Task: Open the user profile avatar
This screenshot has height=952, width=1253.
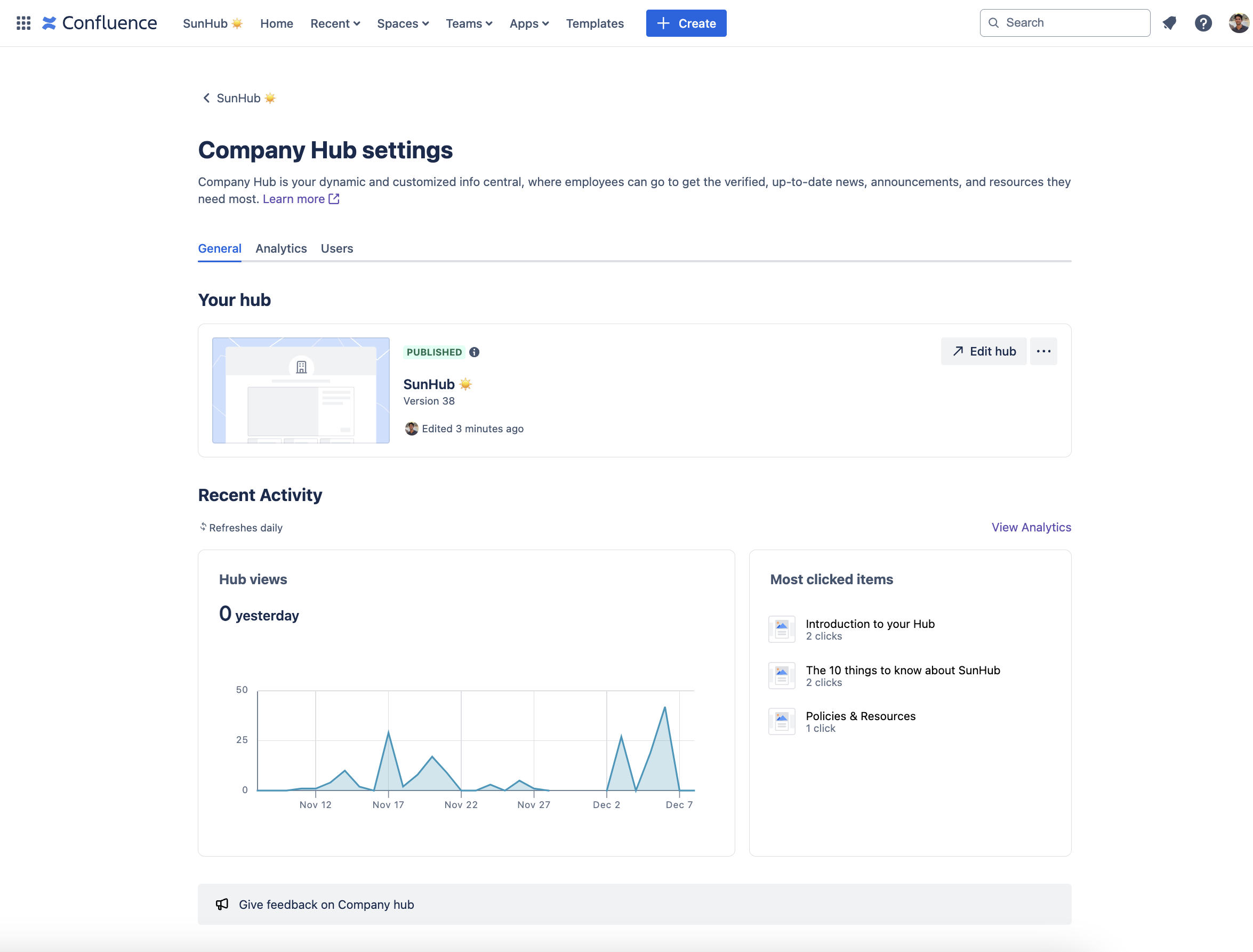Action: 1238,23
